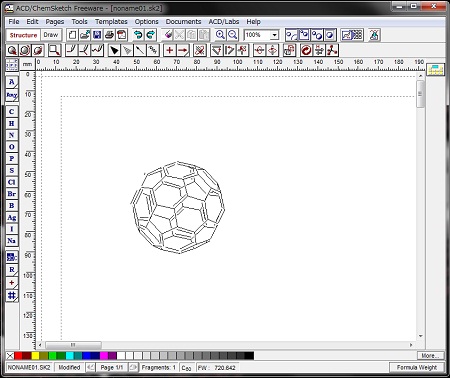
Task: Click the fullerene C60 structure on canvas
Action: (178, 207)
